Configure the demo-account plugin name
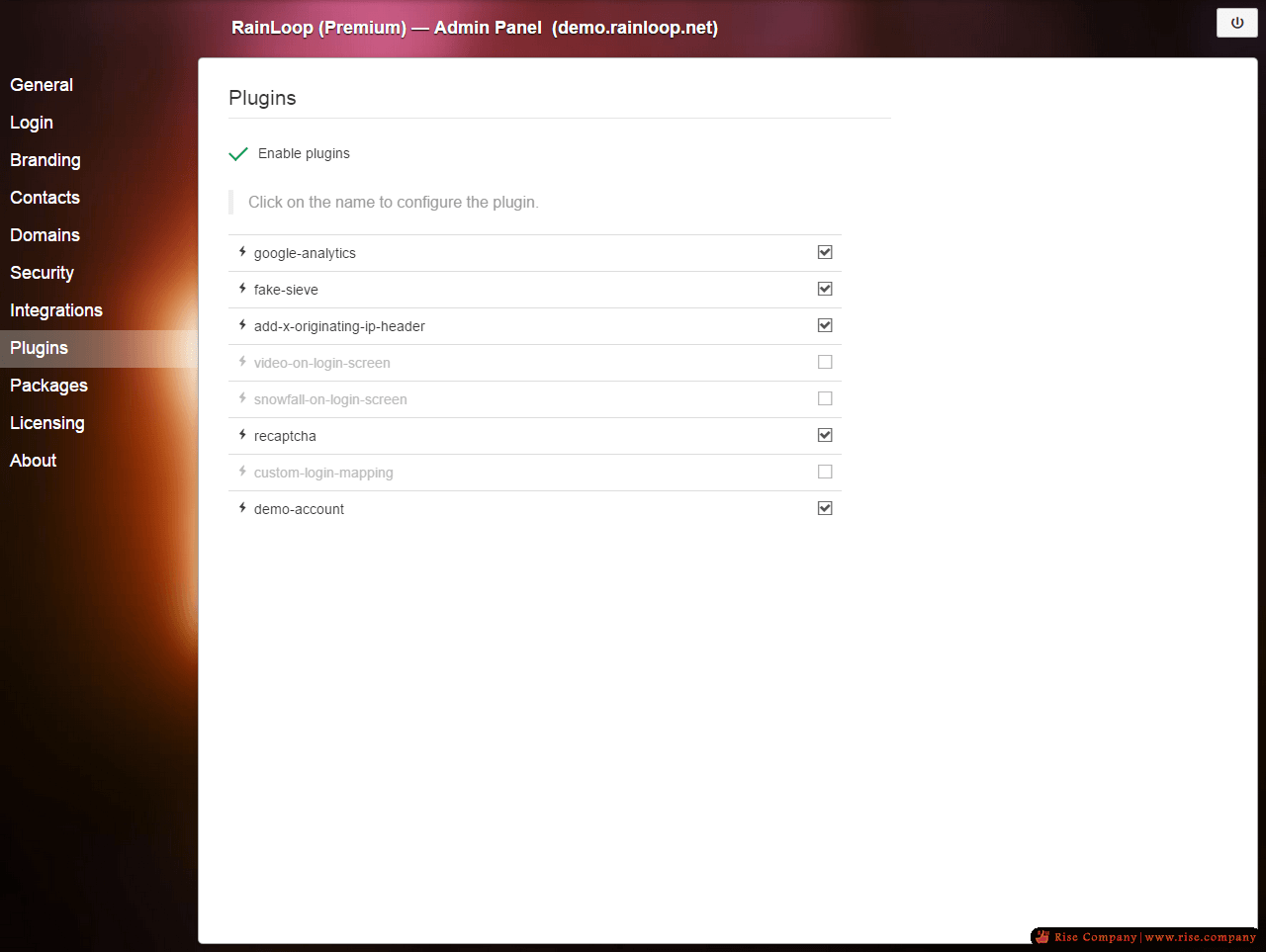Image resolution: width=1266 pixels, height=952 pixels. tap(299, 509)
